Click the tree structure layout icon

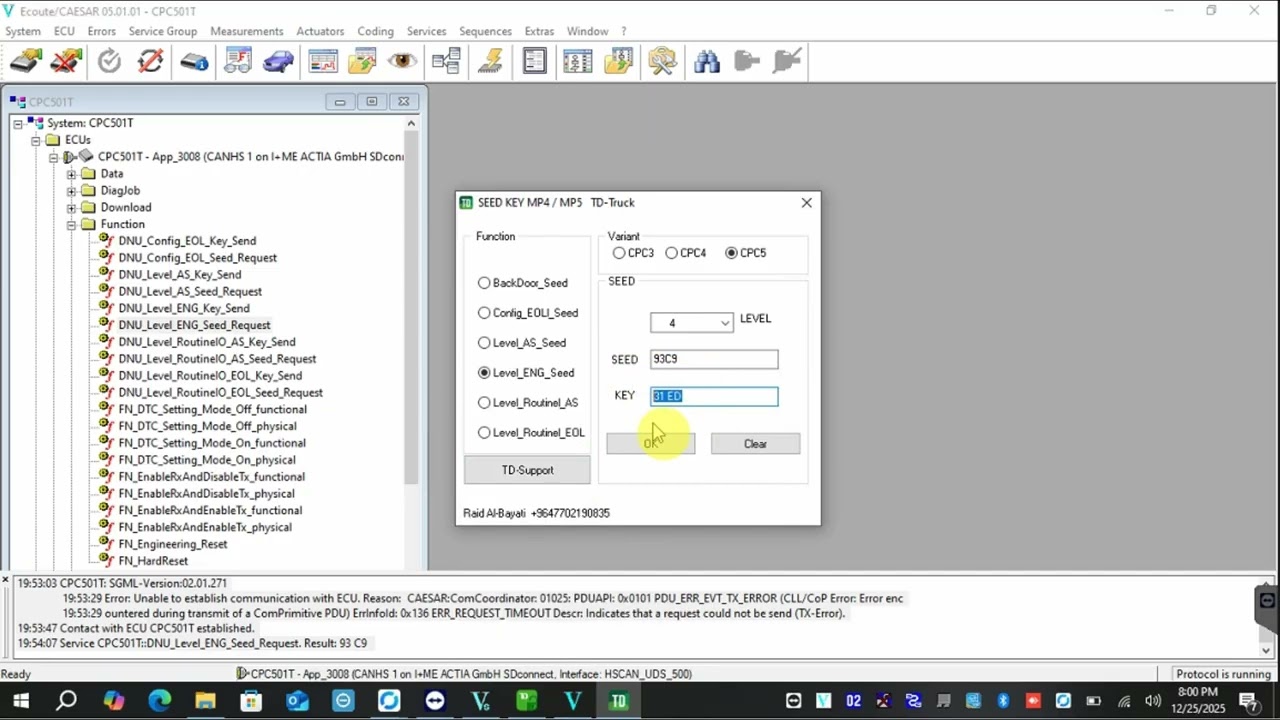pos(446,62)
